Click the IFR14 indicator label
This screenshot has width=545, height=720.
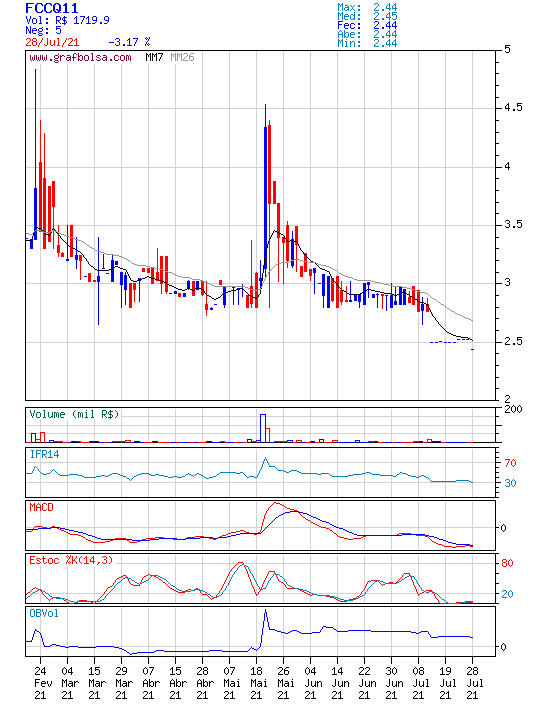44,454
